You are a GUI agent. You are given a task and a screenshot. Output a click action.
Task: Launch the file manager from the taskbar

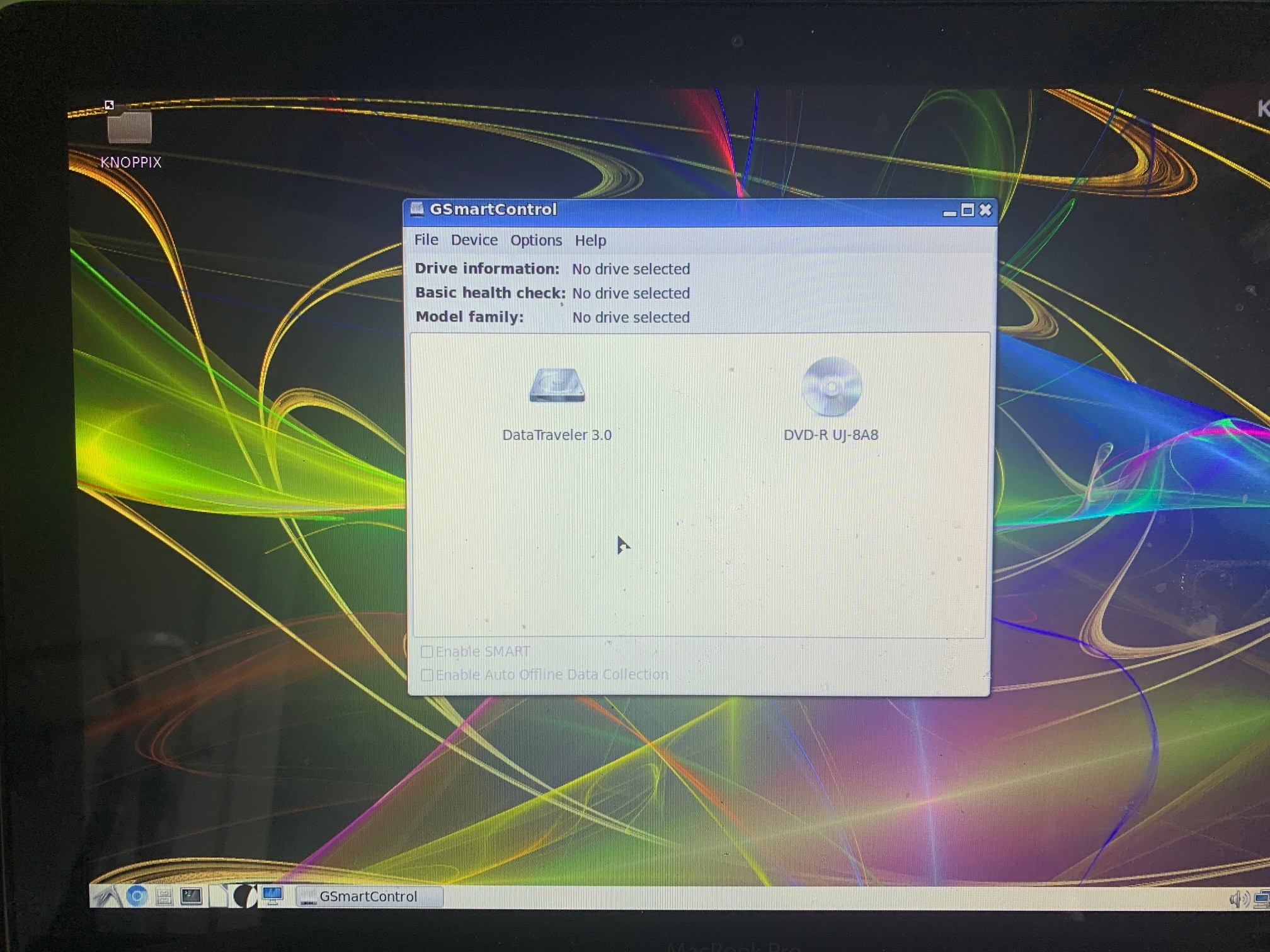(x=165, y=896)
